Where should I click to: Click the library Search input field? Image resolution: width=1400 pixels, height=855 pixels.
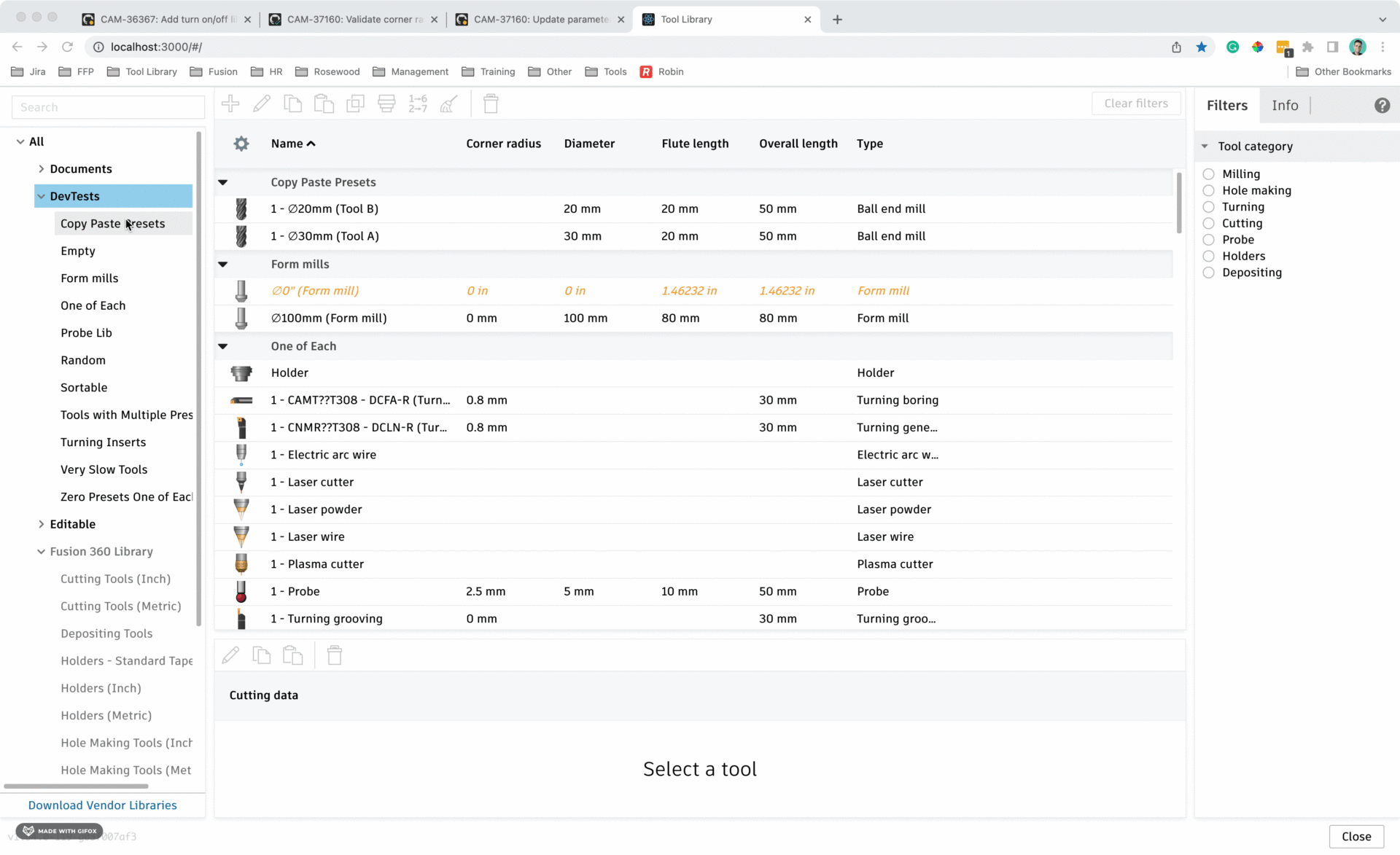pyautogui.click(x=108, y=107)
